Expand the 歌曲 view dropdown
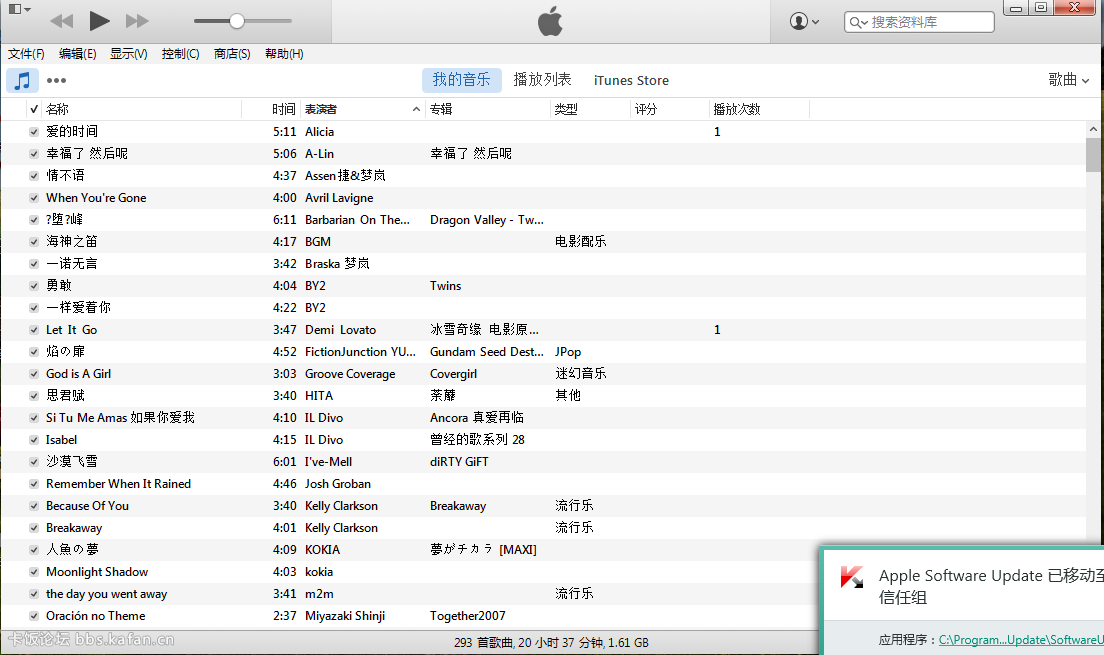Image resolution: width=1104 pixels, height=655 pixels. pyautogui.click(x=1068, y=80)
